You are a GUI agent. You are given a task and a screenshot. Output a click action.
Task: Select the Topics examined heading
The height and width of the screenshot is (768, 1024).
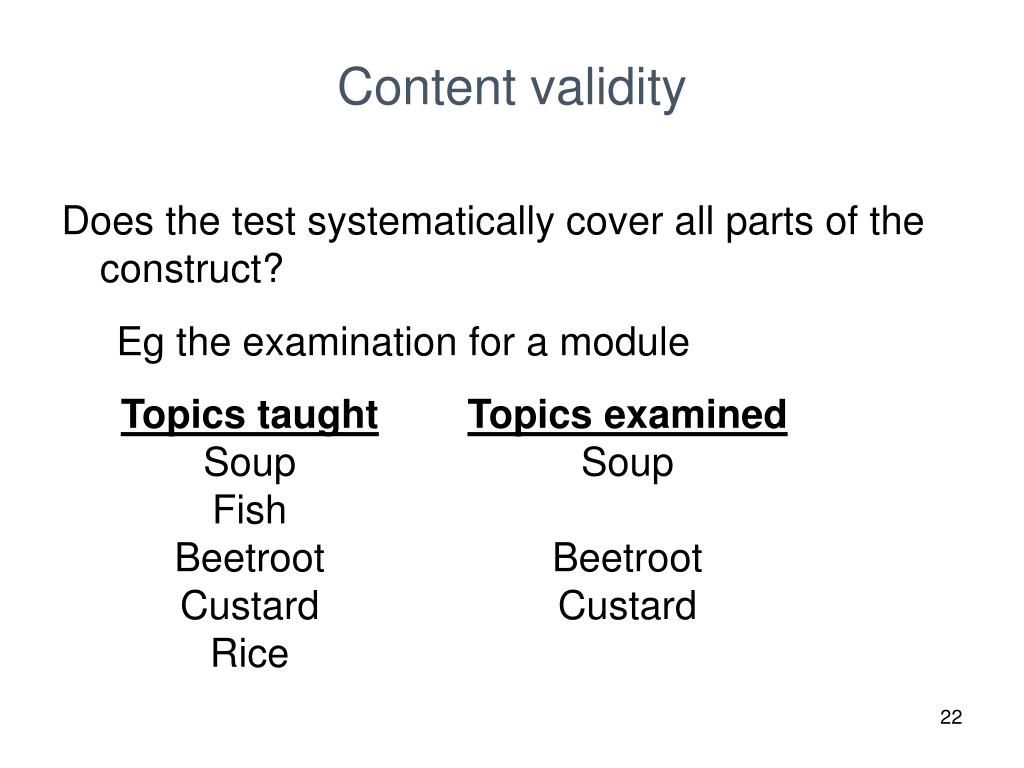[627, 415]
